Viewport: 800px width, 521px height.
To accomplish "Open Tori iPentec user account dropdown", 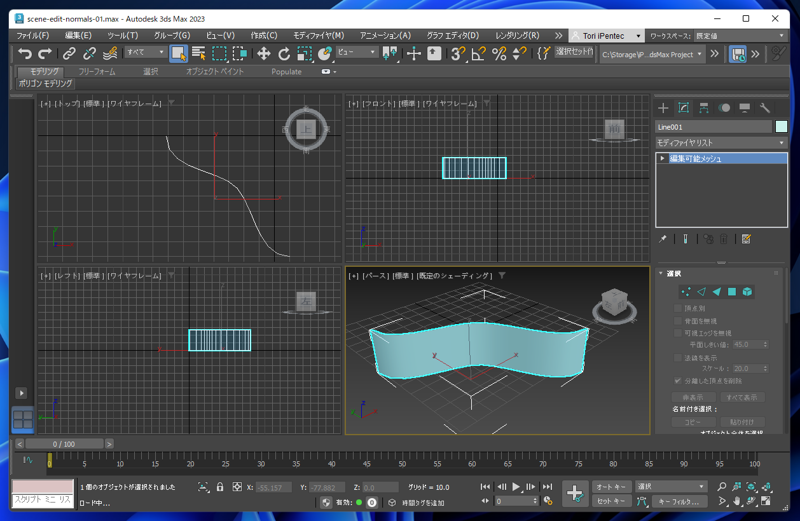I will (x=606, y=36).
